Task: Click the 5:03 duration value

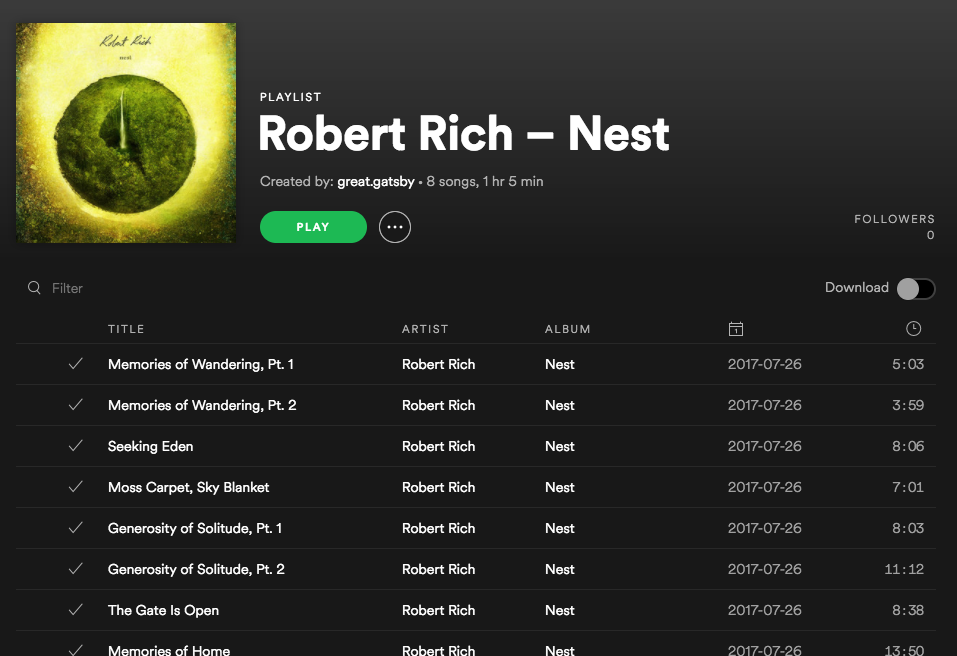Action: (x=908, y=364)
